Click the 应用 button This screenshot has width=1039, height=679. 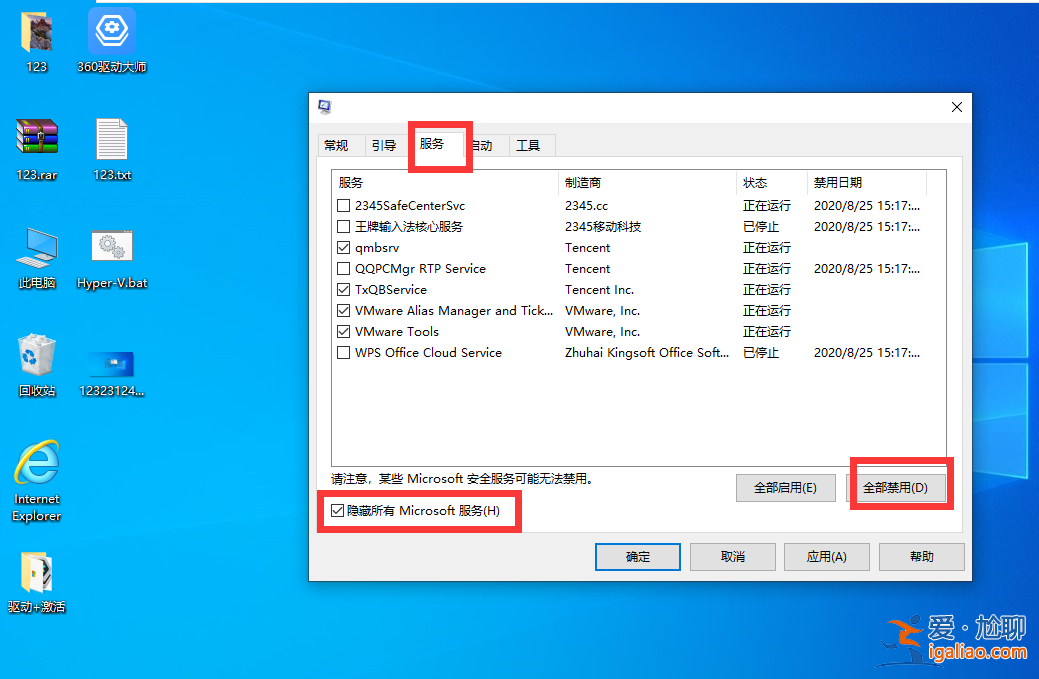(826, 557)
